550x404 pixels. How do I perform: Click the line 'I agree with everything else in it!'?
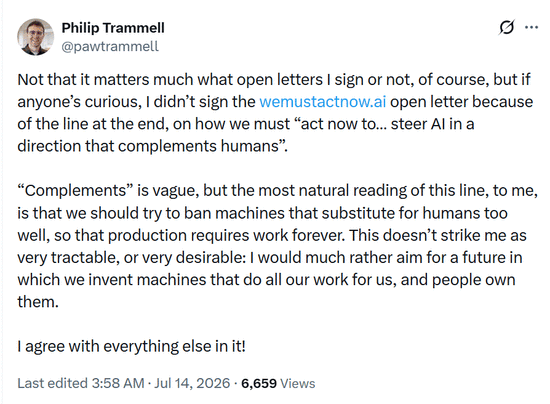point(132,346)
